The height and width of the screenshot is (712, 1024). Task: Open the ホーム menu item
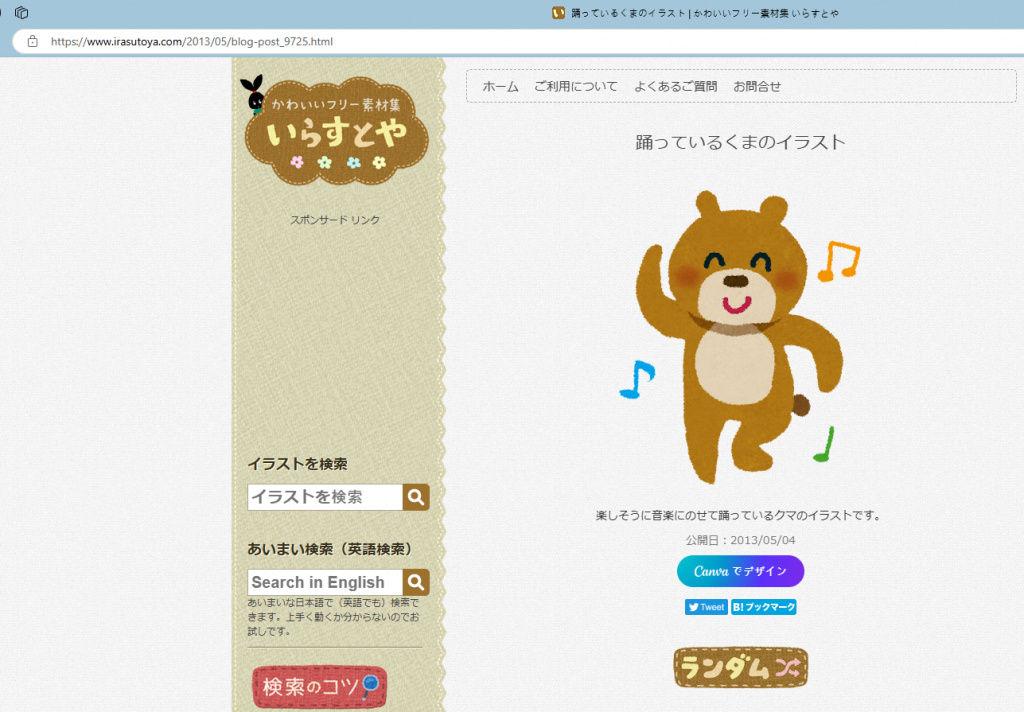click(500, 86)
